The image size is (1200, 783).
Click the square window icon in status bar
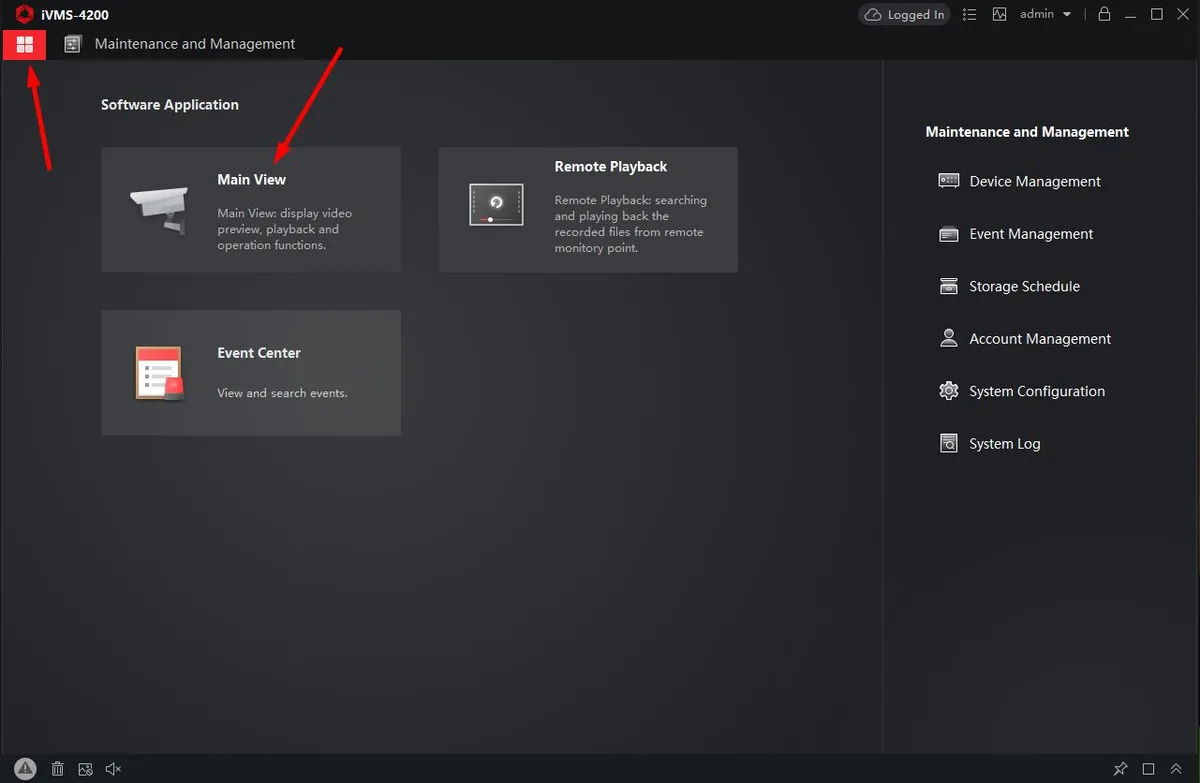[x=1149, y=769]
